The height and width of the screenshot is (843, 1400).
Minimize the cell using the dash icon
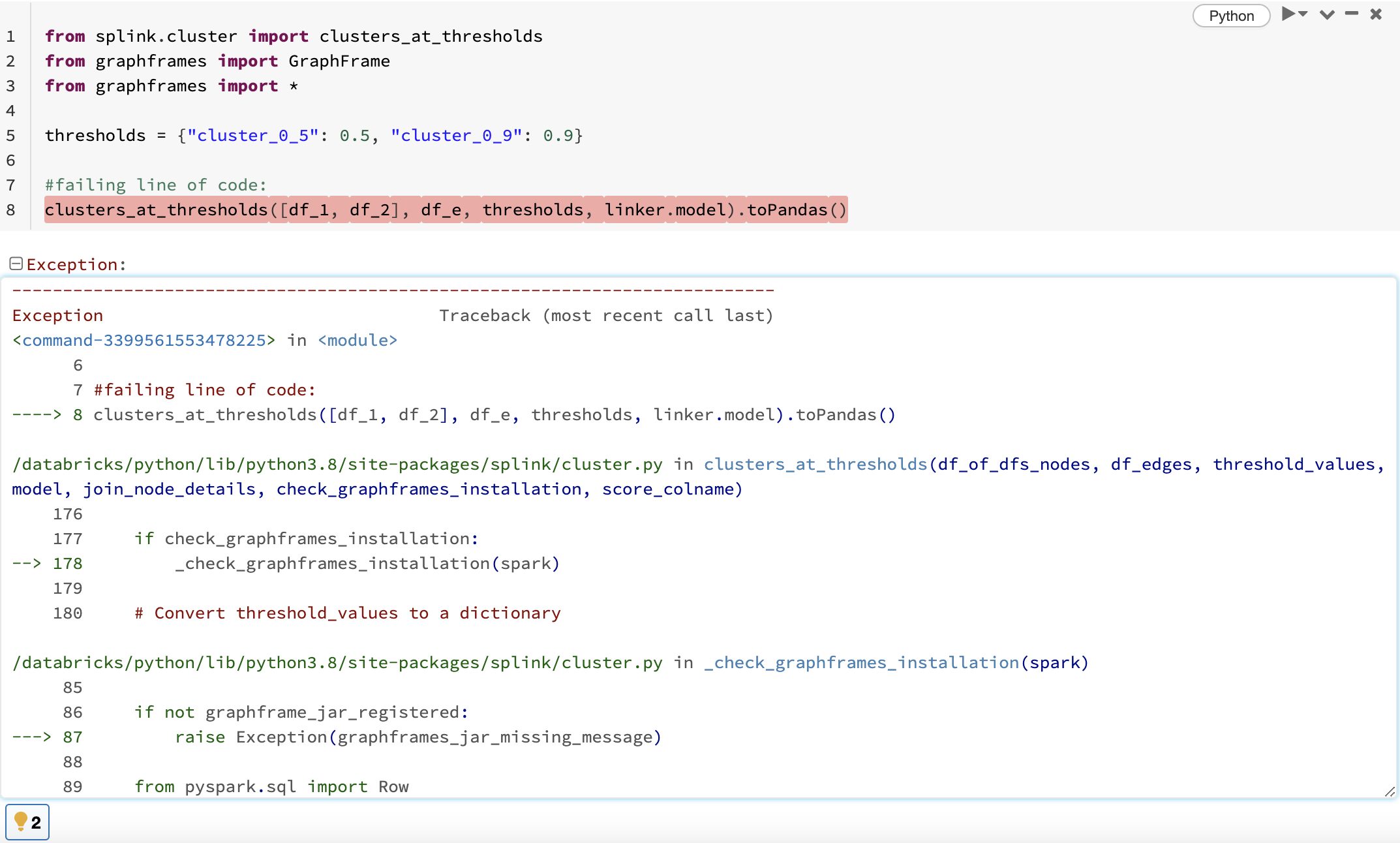(1350, 14)
